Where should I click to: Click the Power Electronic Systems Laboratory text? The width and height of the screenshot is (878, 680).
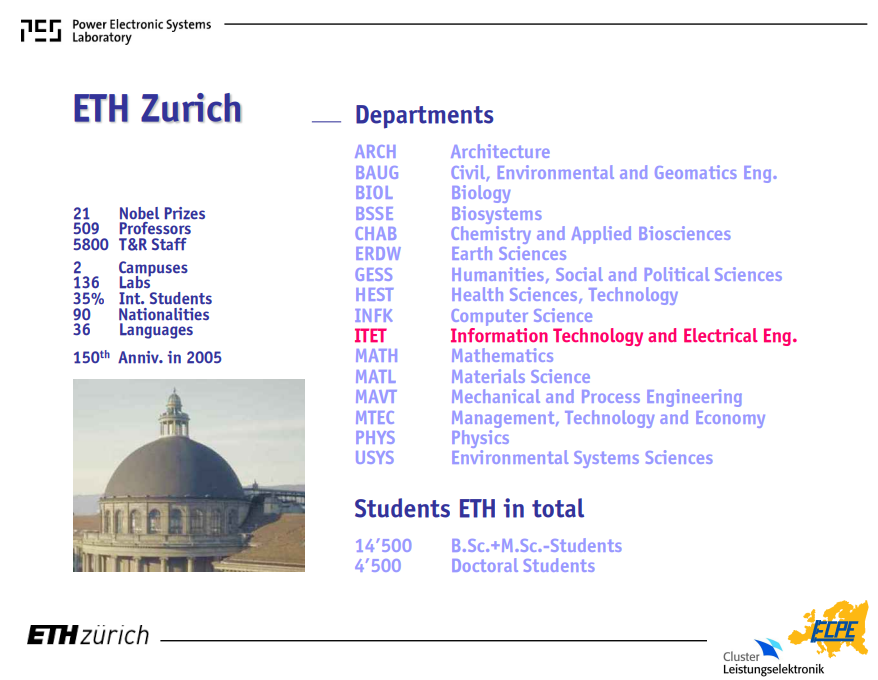tap(142, 31)
